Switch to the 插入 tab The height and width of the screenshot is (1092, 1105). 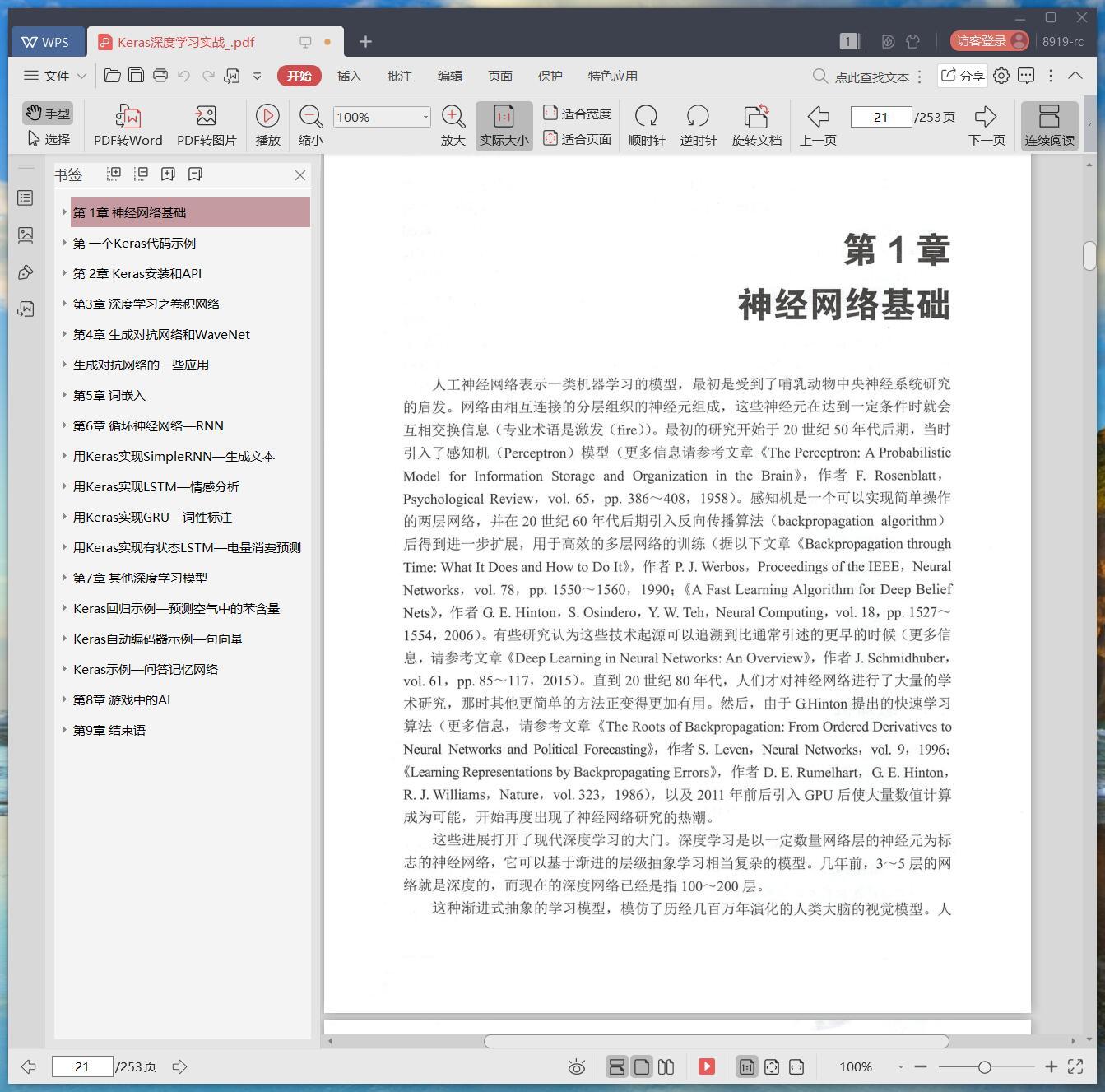349,76
